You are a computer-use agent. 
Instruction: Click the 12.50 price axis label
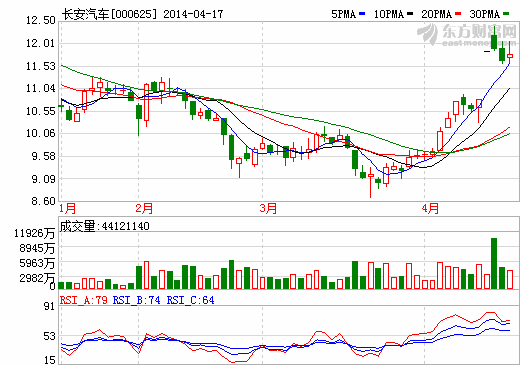41,21
